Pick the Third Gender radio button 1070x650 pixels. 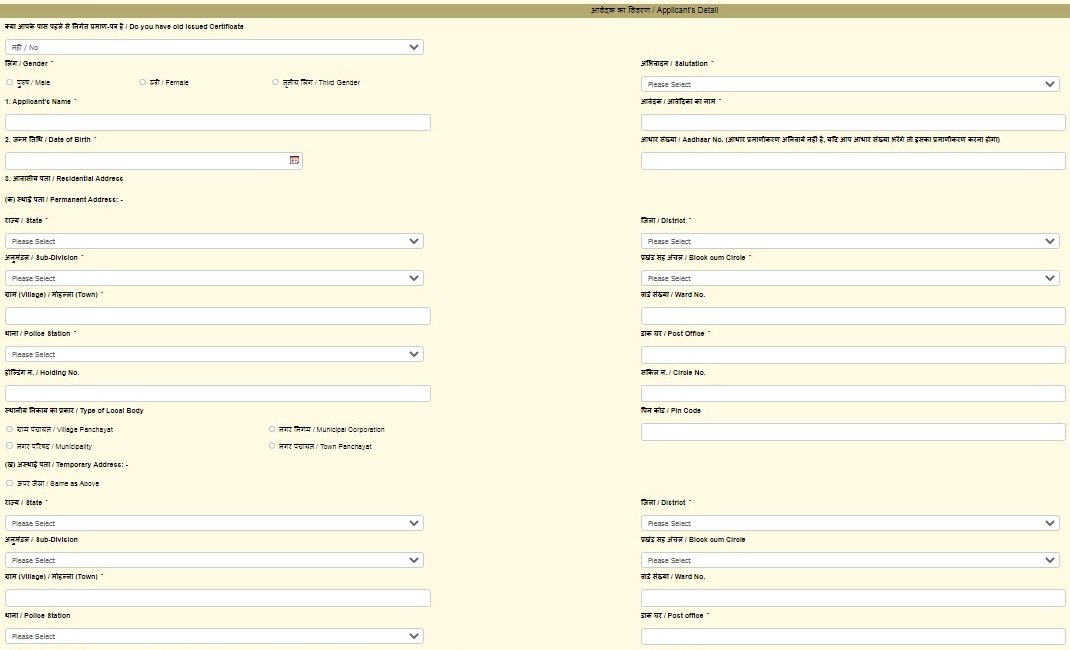coord(276,83)
